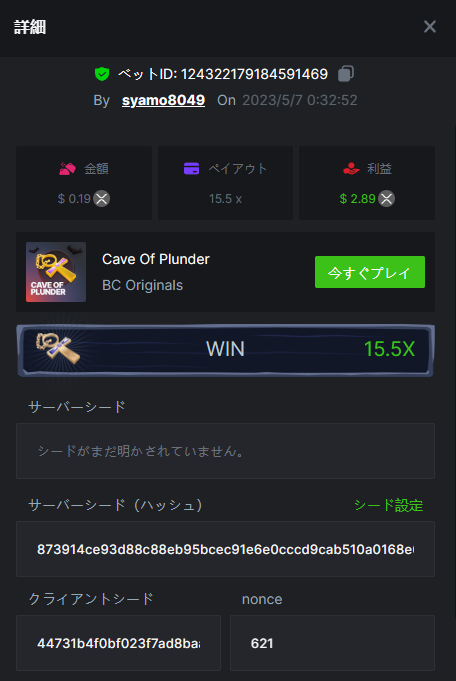
Task: Select the server seed hash field
Action: click(225, 549)
